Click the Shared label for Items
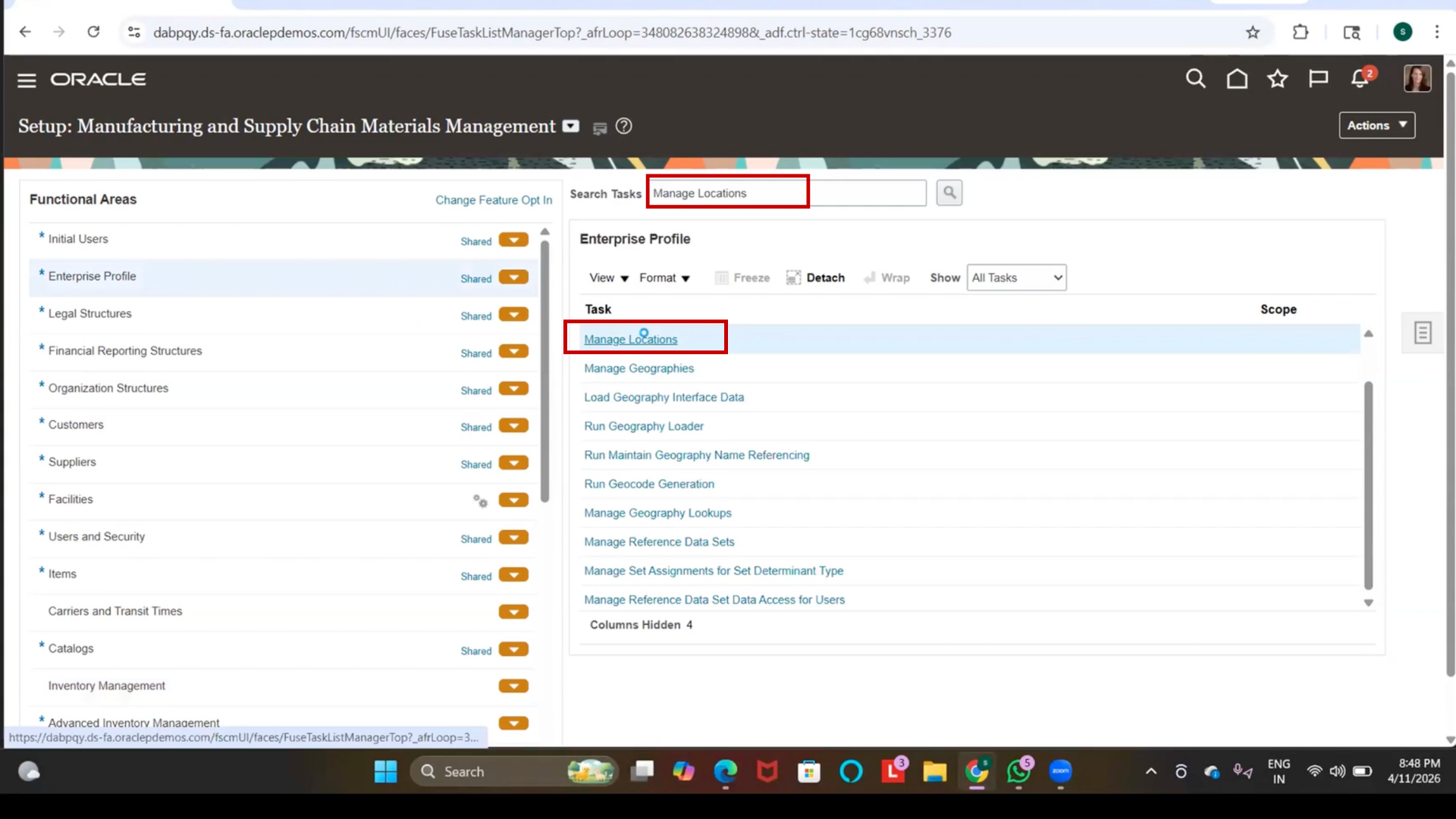Viewport: 1456px width, 819px height. click(475, 576)
